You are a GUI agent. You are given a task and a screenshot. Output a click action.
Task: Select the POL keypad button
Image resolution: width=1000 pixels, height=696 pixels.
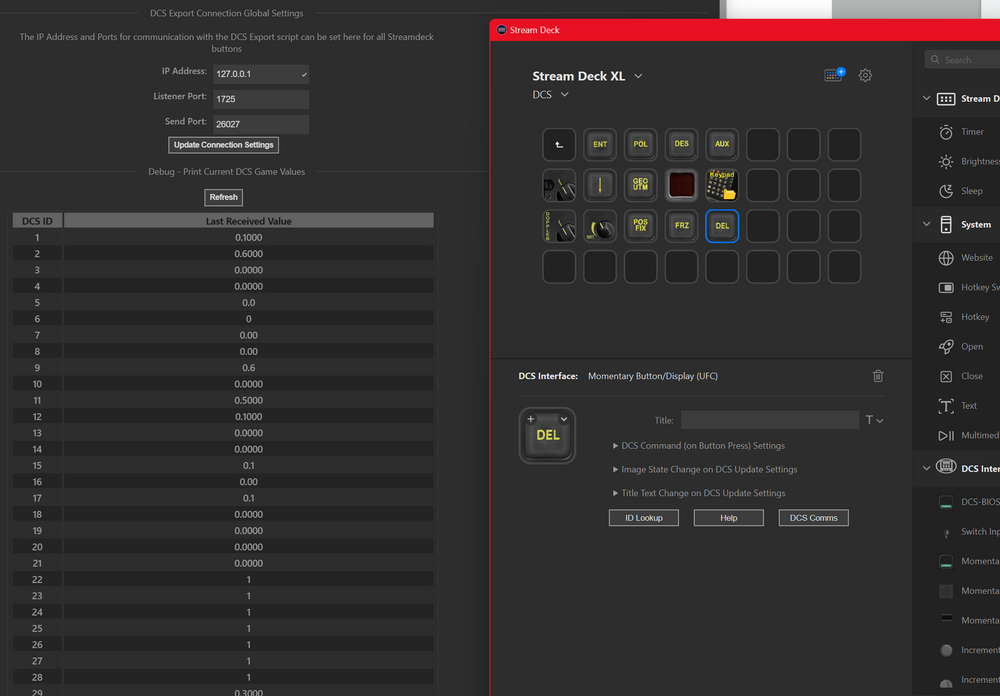(x=640, y=144)
